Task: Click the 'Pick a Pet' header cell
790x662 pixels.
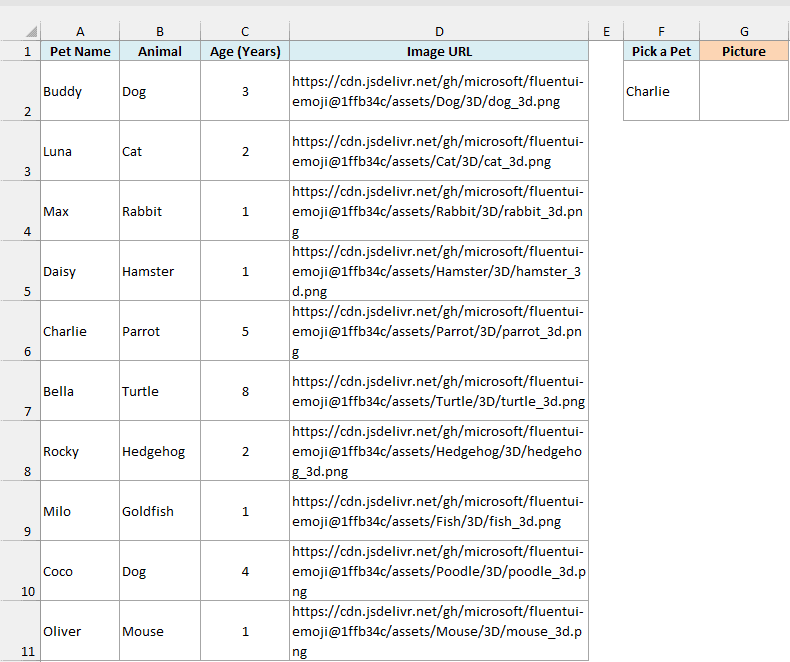Action: click(661, 51)
